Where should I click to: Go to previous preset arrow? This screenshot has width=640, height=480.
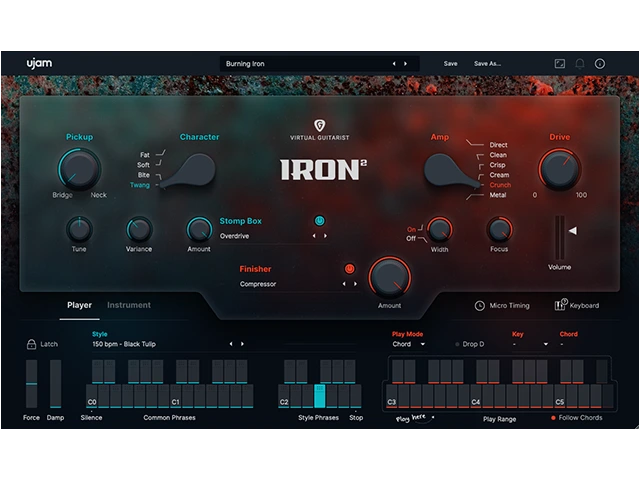tap(394, 64)
